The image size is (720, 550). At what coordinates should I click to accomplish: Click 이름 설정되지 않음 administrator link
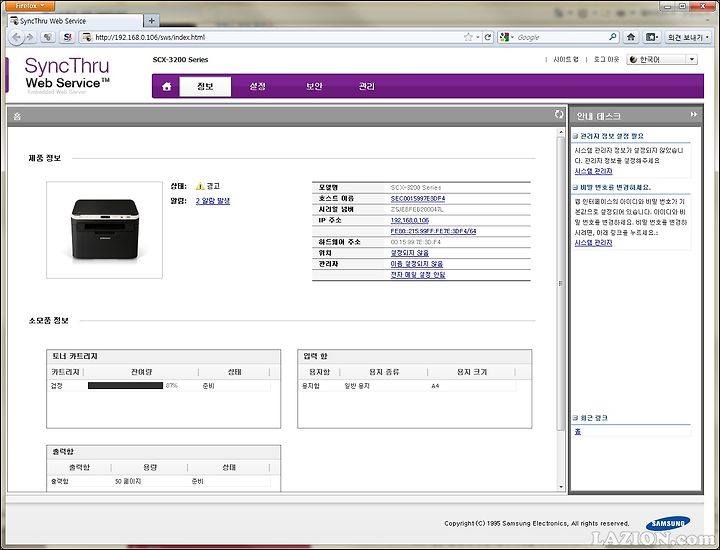[416, 264]
